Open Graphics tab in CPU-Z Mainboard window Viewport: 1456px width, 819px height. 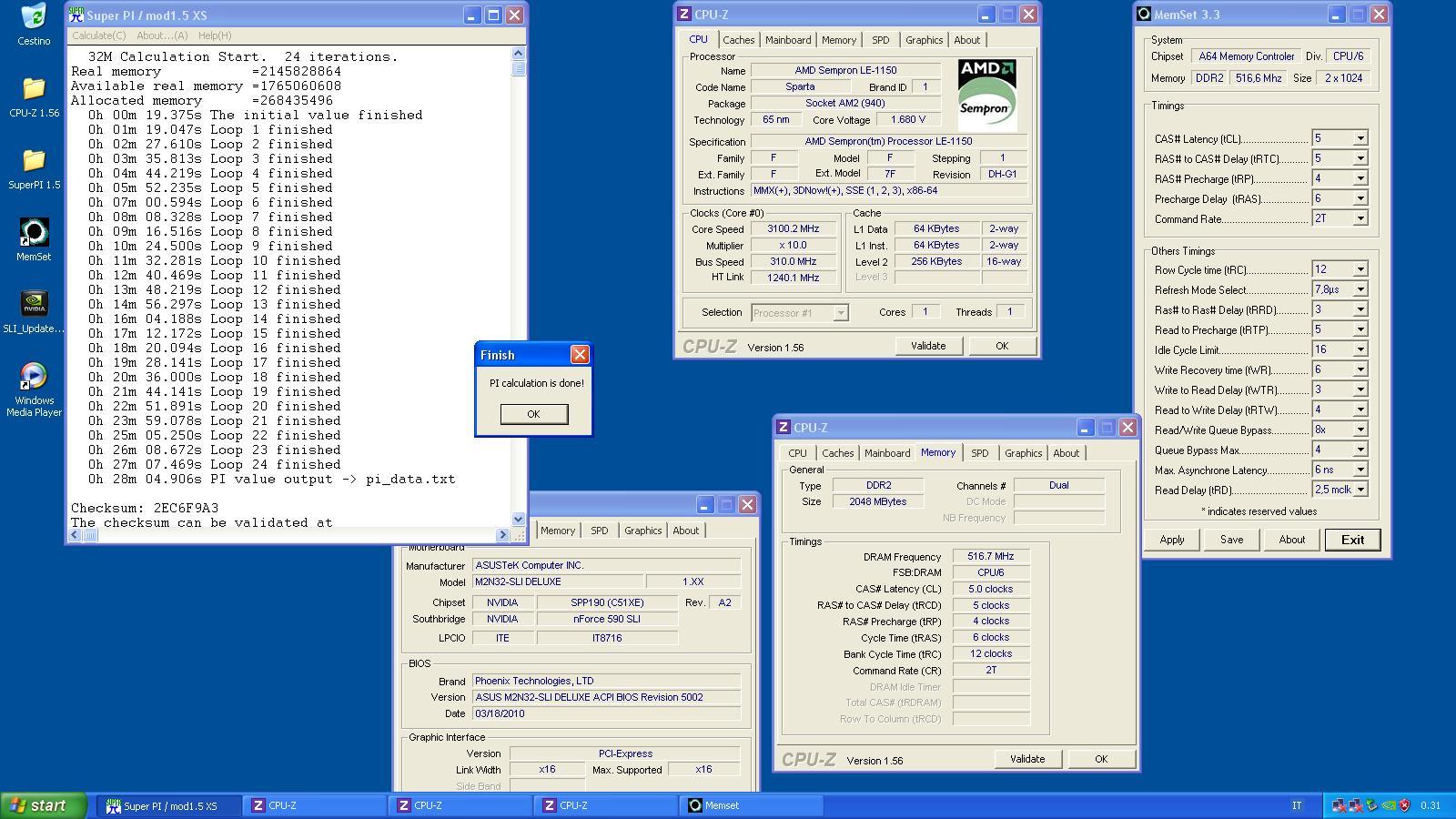(642, 531)
